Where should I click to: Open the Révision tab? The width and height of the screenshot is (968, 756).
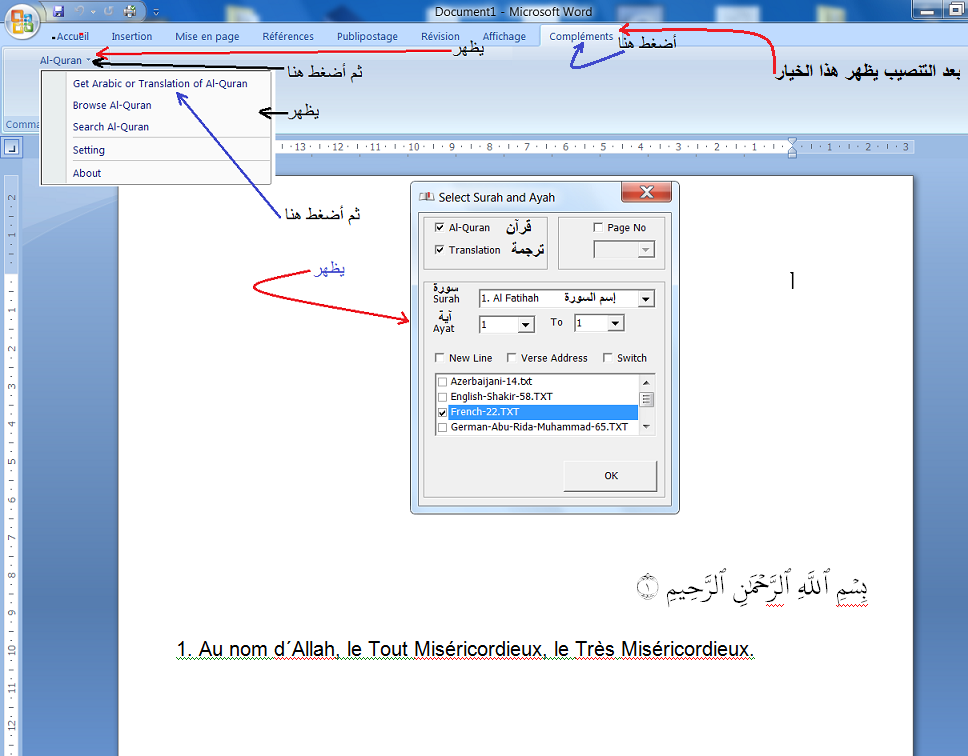[x=440, y=36]
